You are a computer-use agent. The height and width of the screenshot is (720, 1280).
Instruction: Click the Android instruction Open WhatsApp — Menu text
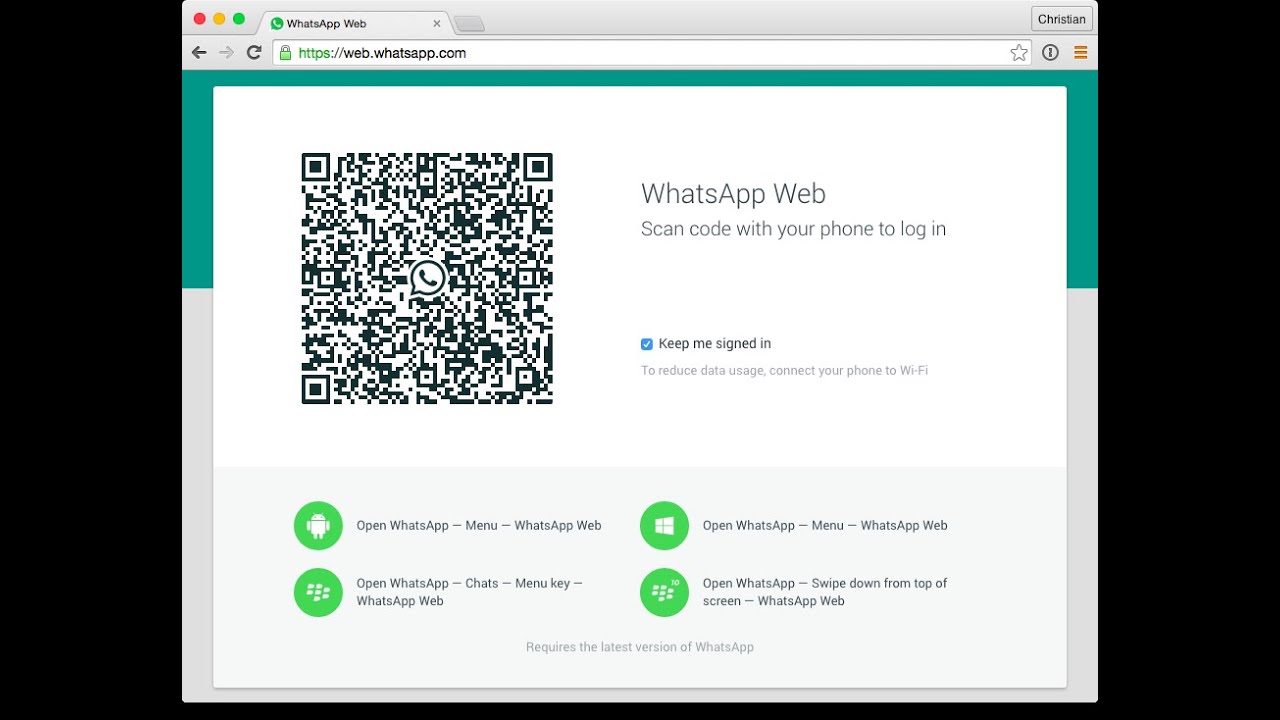click(479, 525)
